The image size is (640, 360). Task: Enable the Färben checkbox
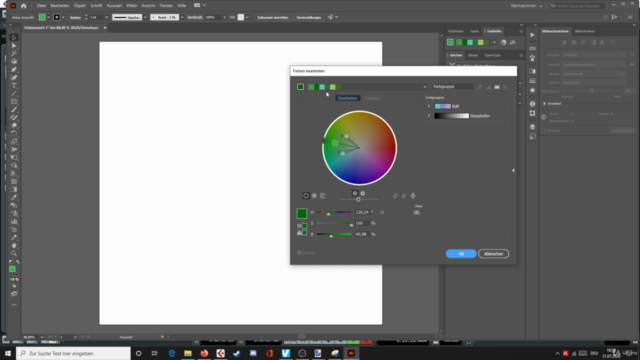pyautogui.click(x=299, y=253)
